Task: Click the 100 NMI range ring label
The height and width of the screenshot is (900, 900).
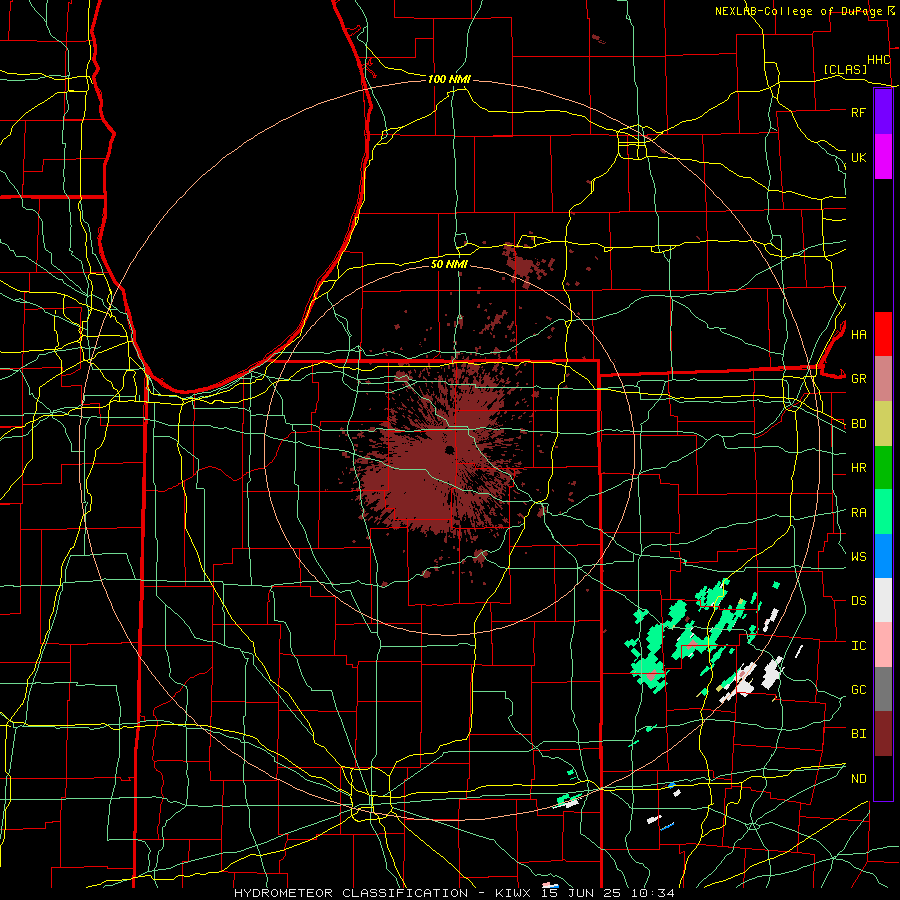Action: click(x=449, y=79)
